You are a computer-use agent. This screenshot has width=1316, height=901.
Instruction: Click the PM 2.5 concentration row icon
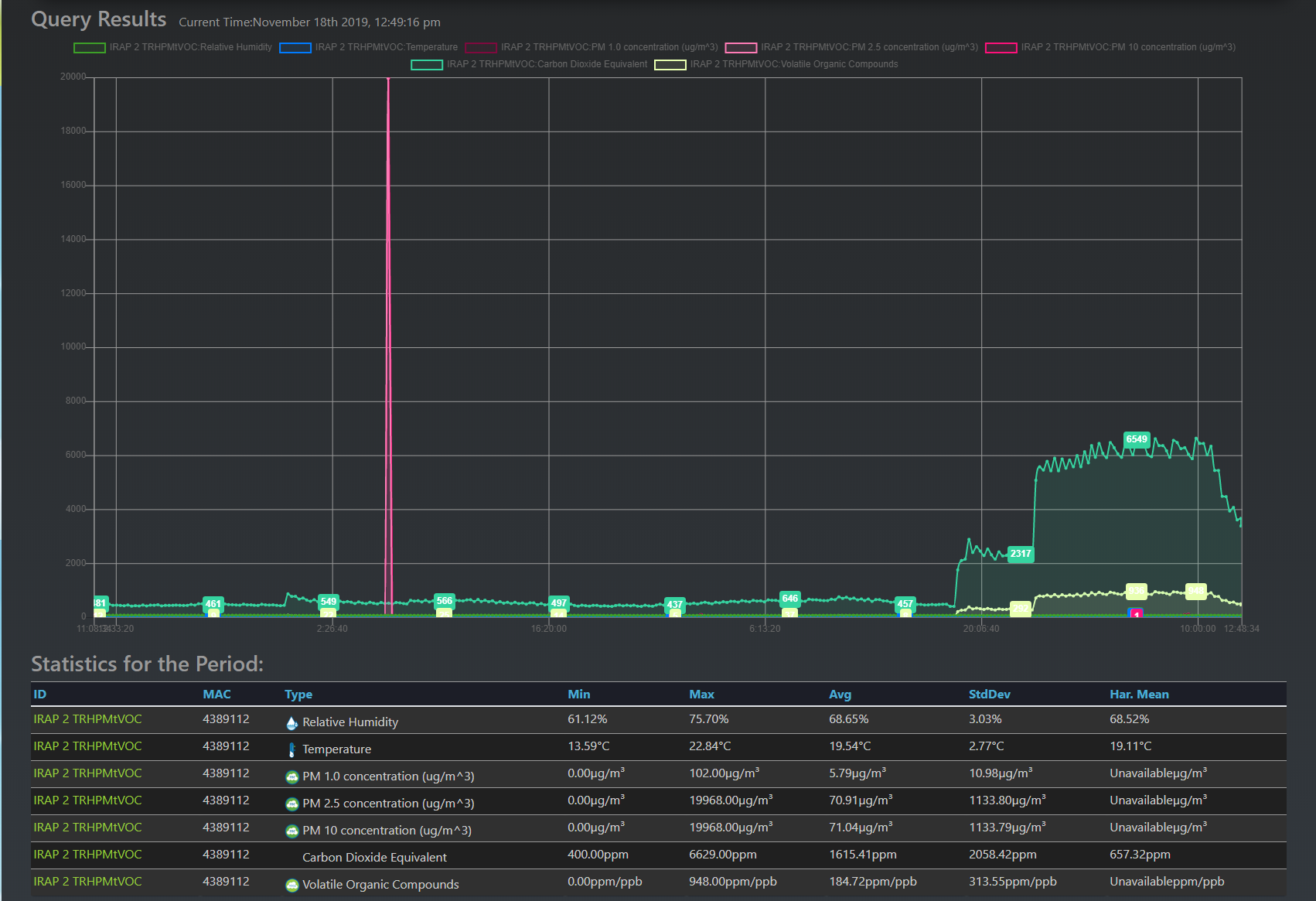pyautogui.click(x=291, y=804)
